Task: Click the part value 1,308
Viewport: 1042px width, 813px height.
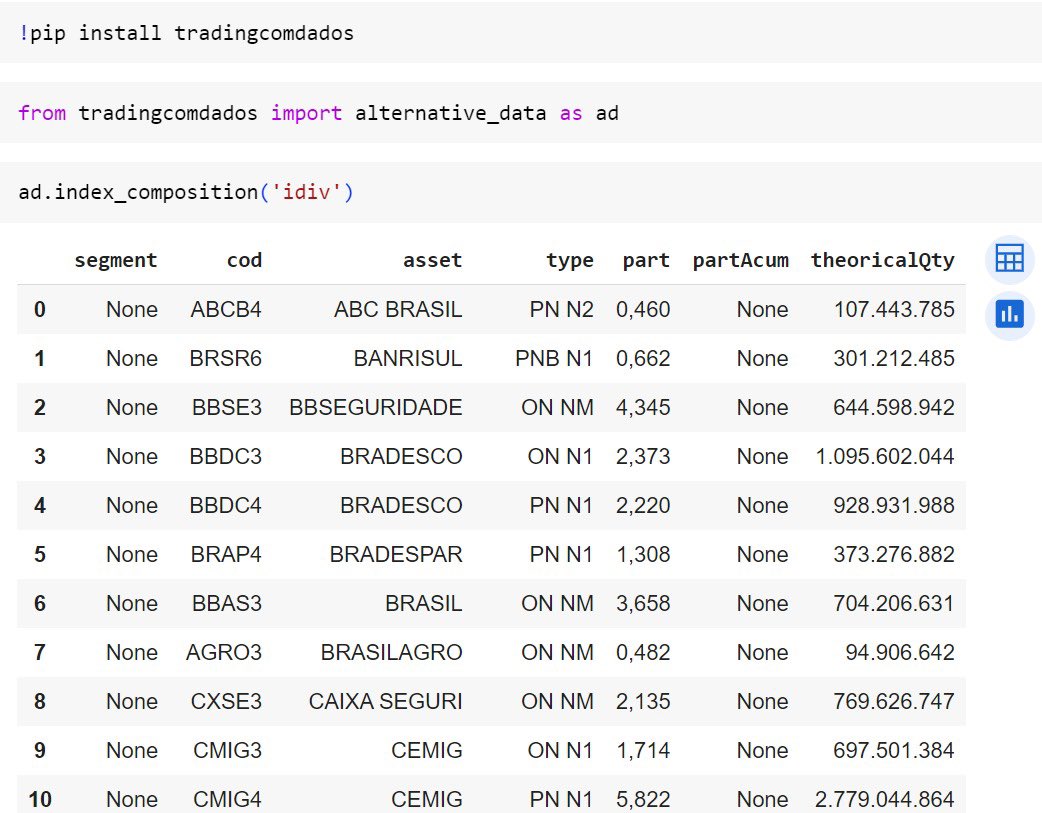Action: pyautogui.click(x=643, y=554)
